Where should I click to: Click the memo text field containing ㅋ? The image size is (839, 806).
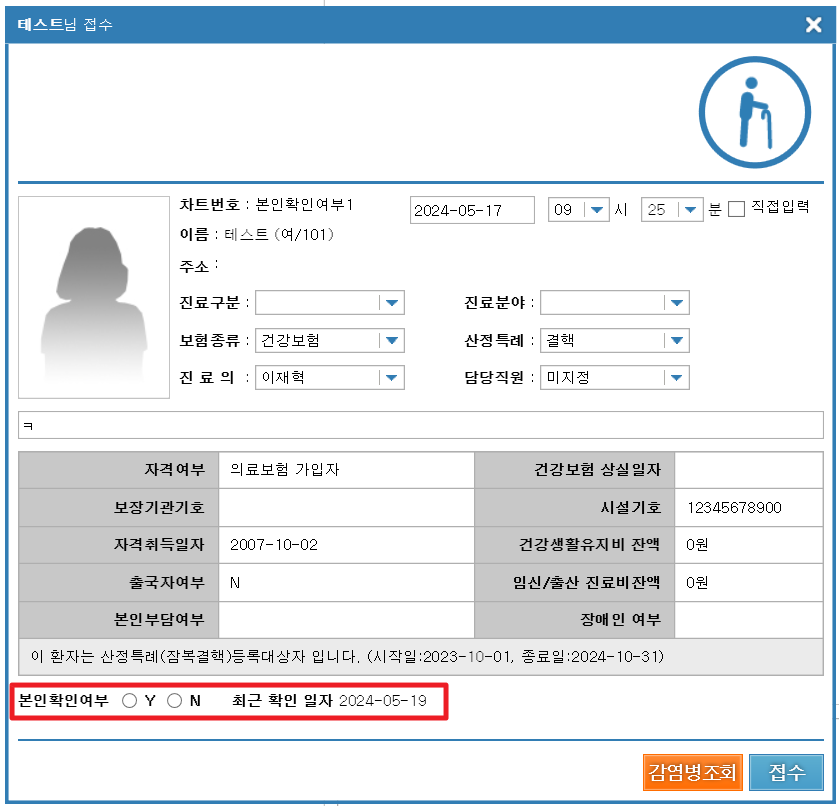pyautogui.click(x=420, y=425)
